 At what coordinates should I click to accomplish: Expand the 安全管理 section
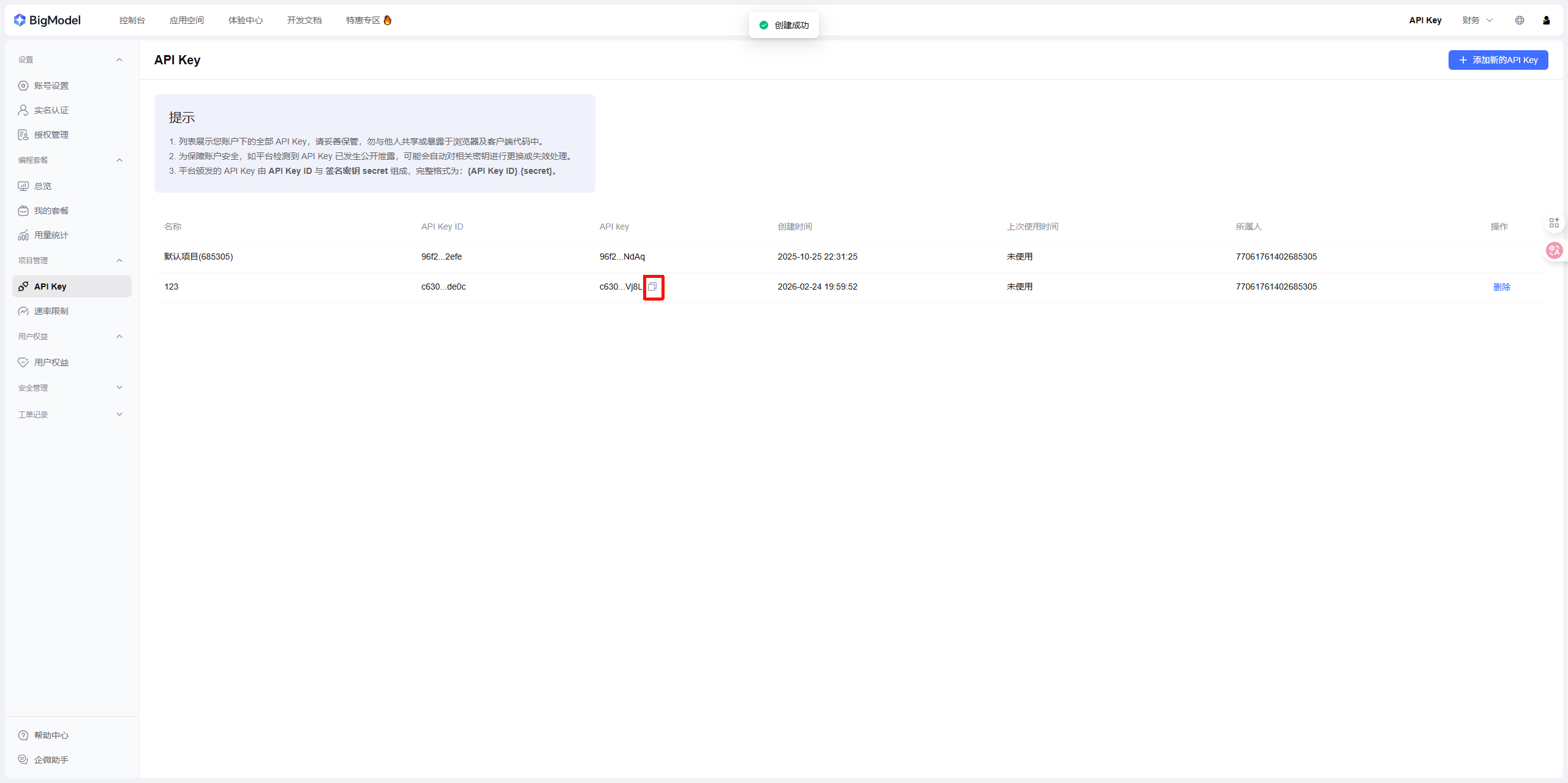119,388
